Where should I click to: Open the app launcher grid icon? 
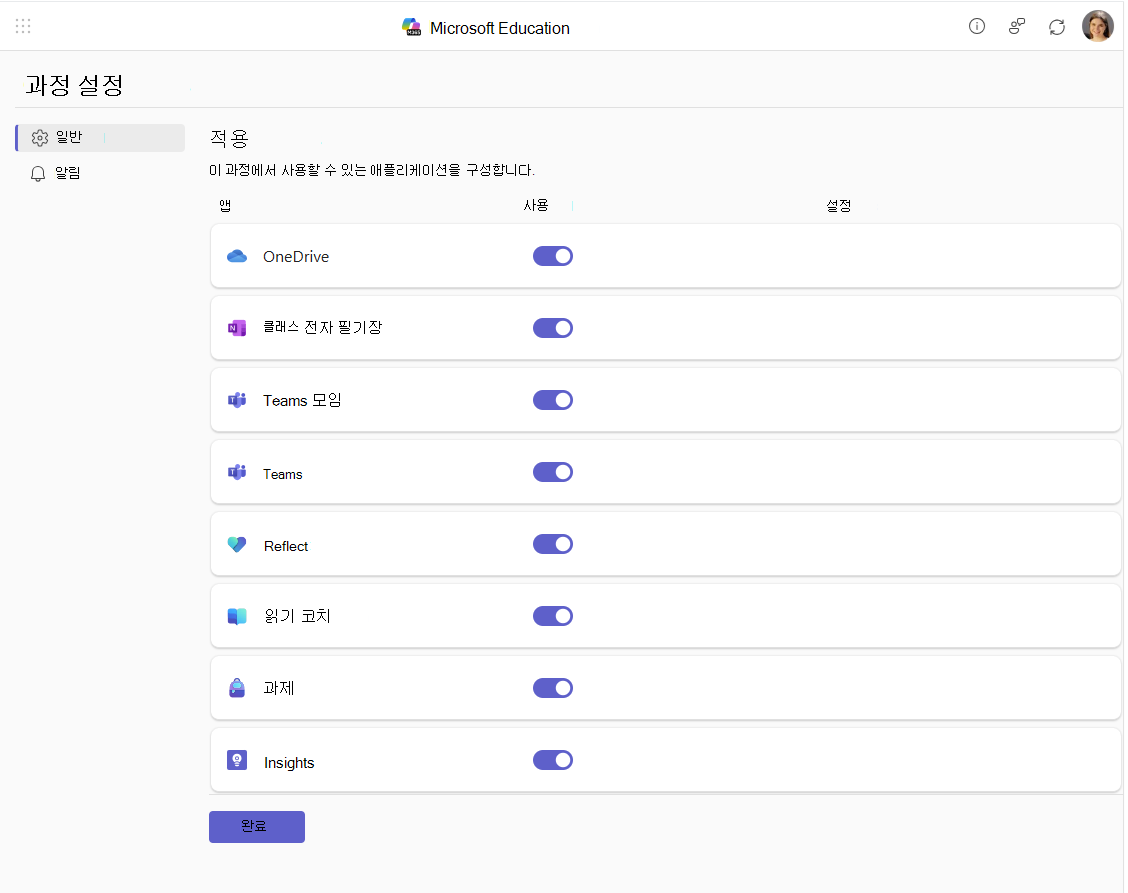[x=23, y=27]
